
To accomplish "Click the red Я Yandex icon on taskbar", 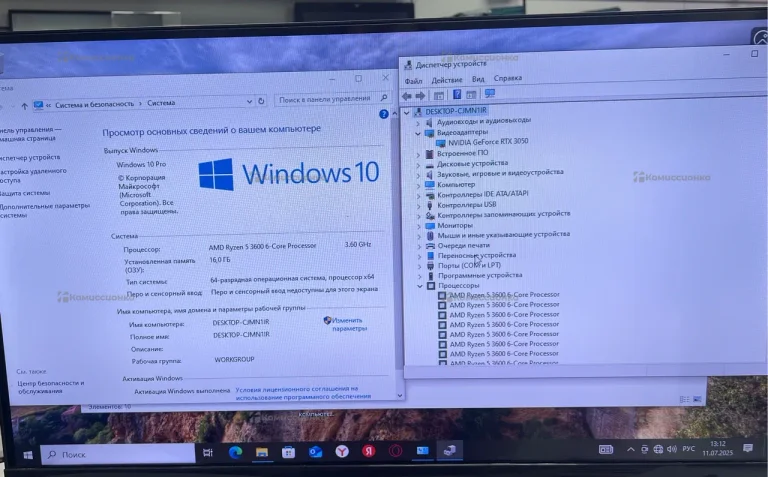I will (369, 451).
